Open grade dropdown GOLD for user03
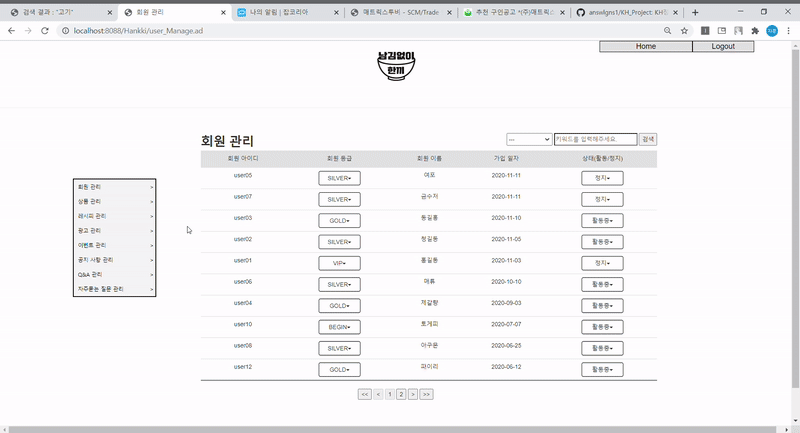Image resolution: width=800 pixels, height=433 pixels. (339, 221)
